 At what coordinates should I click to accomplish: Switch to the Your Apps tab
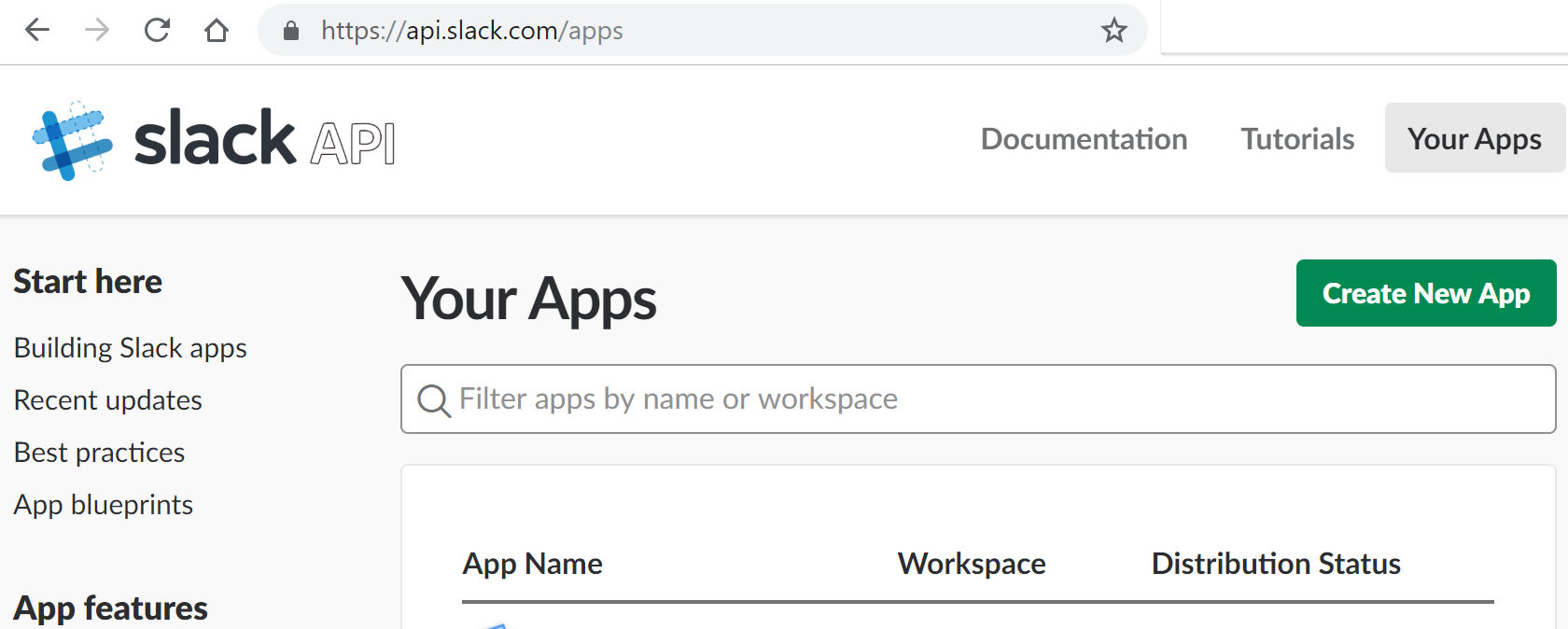(1474, 139)
